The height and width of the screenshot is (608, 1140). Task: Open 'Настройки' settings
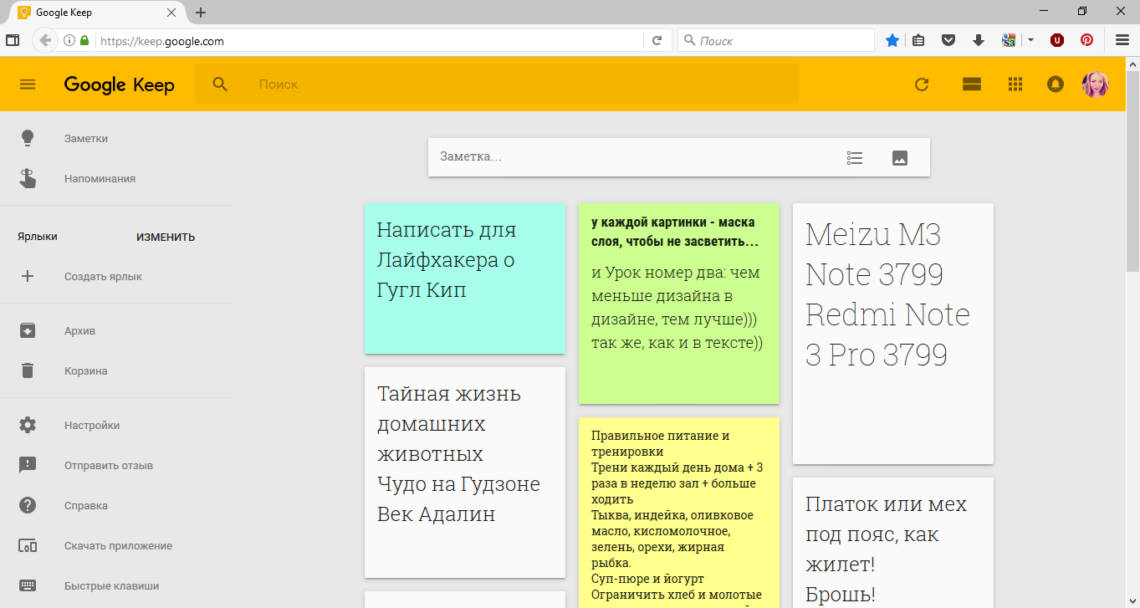tap(91, 425)
